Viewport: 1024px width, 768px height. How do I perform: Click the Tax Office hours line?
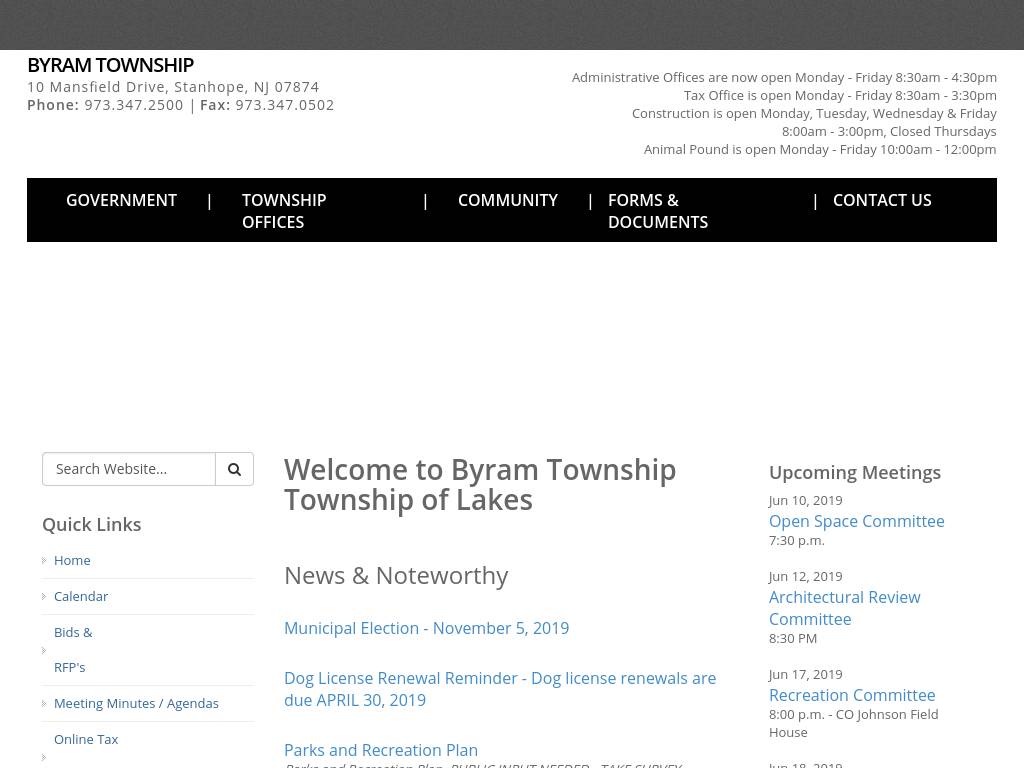[840, 95]
